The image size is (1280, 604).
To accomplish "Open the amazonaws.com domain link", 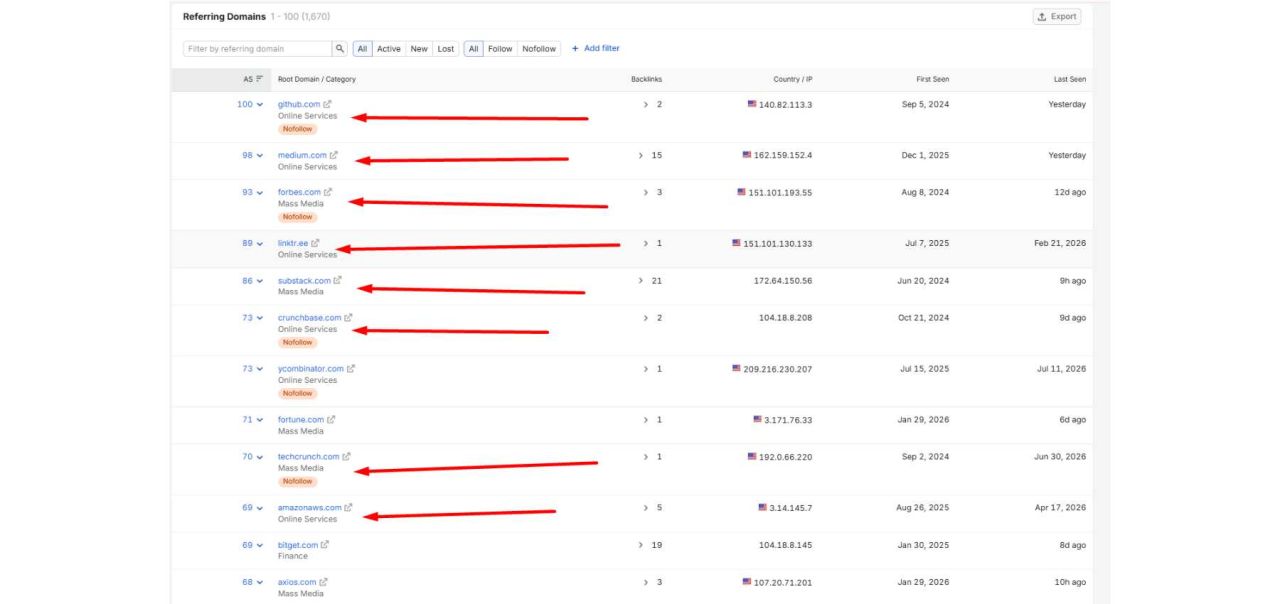I will click(310, 508).
